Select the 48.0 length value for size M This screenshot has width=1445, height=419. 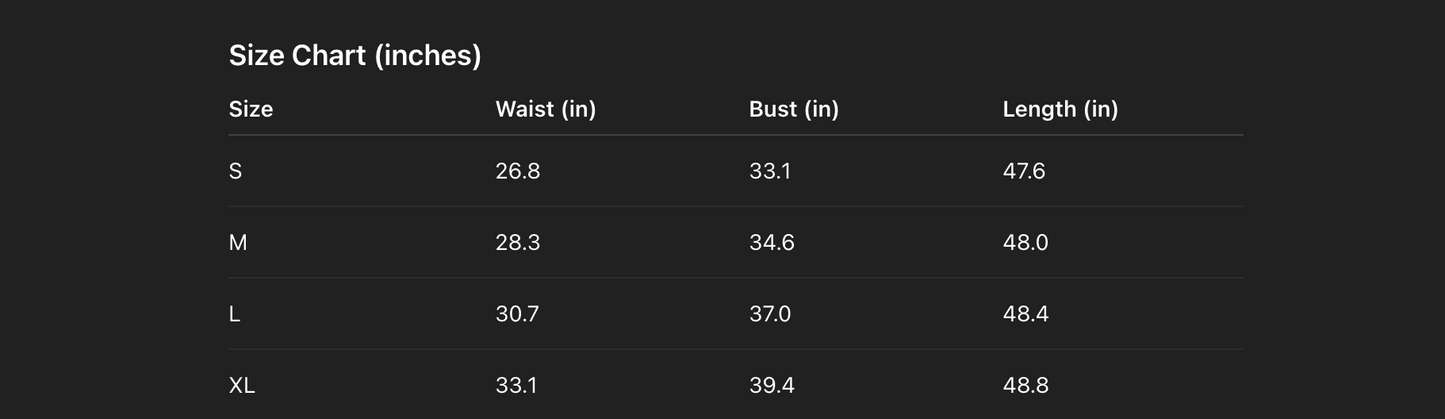pos(1025,243)
